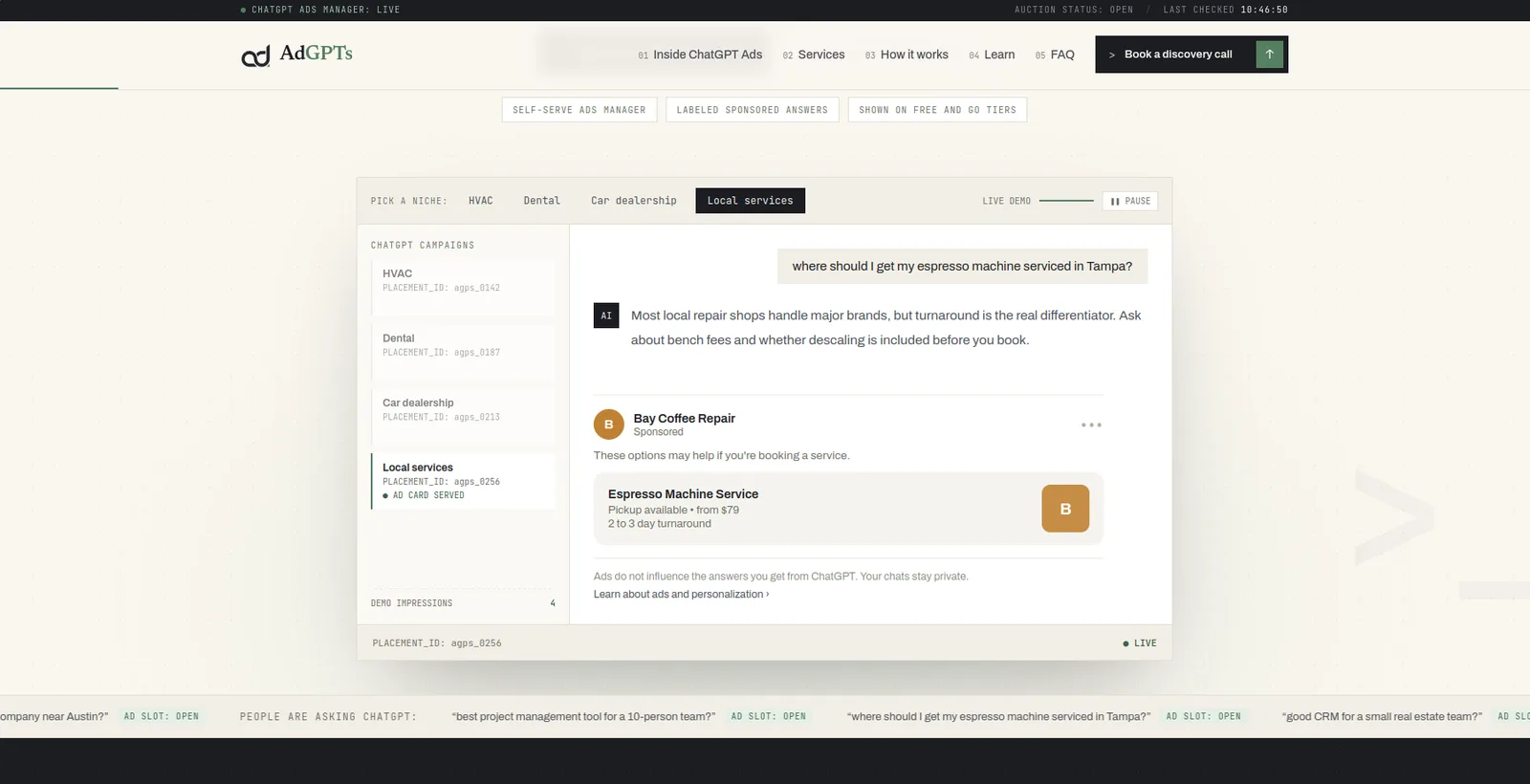The height and width of the screenshot is (784, 1530).
Task: Select the Local services niche tab
Action: (x=751, y=201)
